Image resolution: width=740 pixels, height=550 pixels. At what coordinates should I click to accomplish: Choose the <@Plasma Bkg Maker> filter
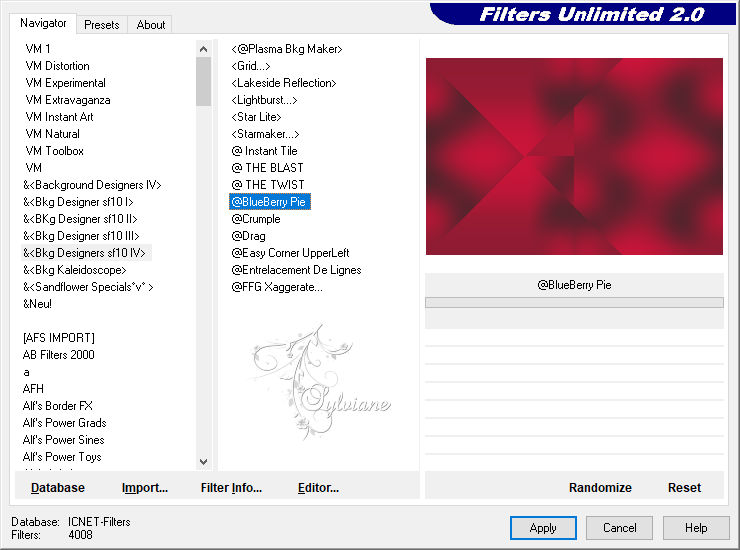click(x=287, y=49)
